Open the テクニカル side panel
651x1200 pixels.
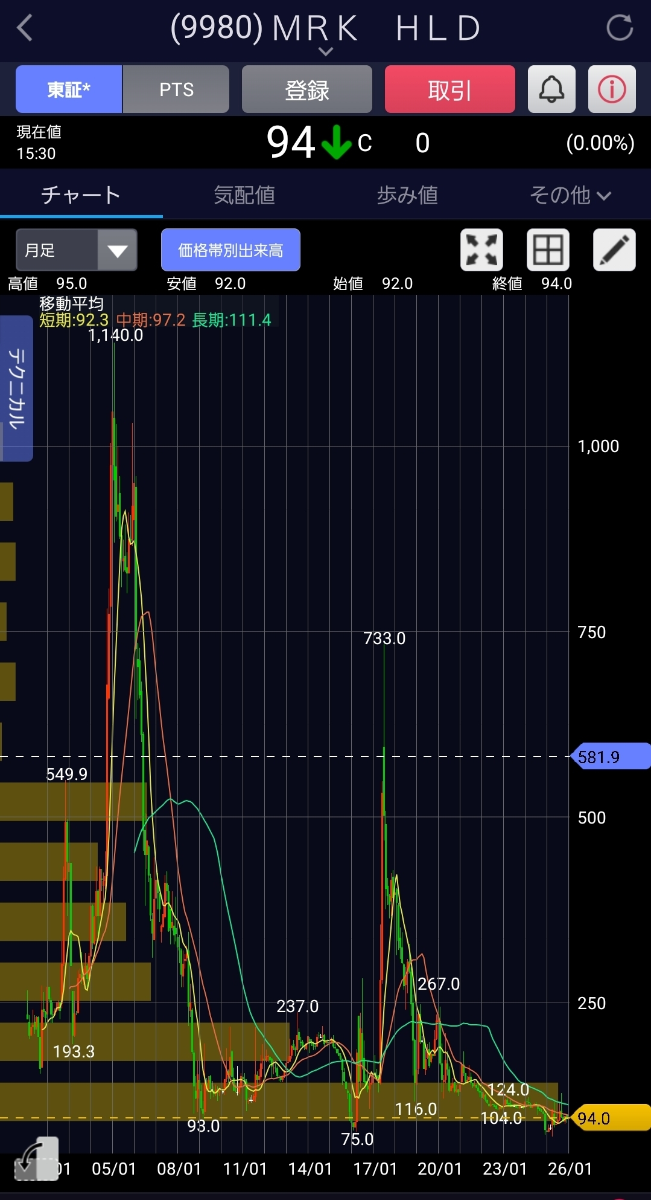[17, 388]
